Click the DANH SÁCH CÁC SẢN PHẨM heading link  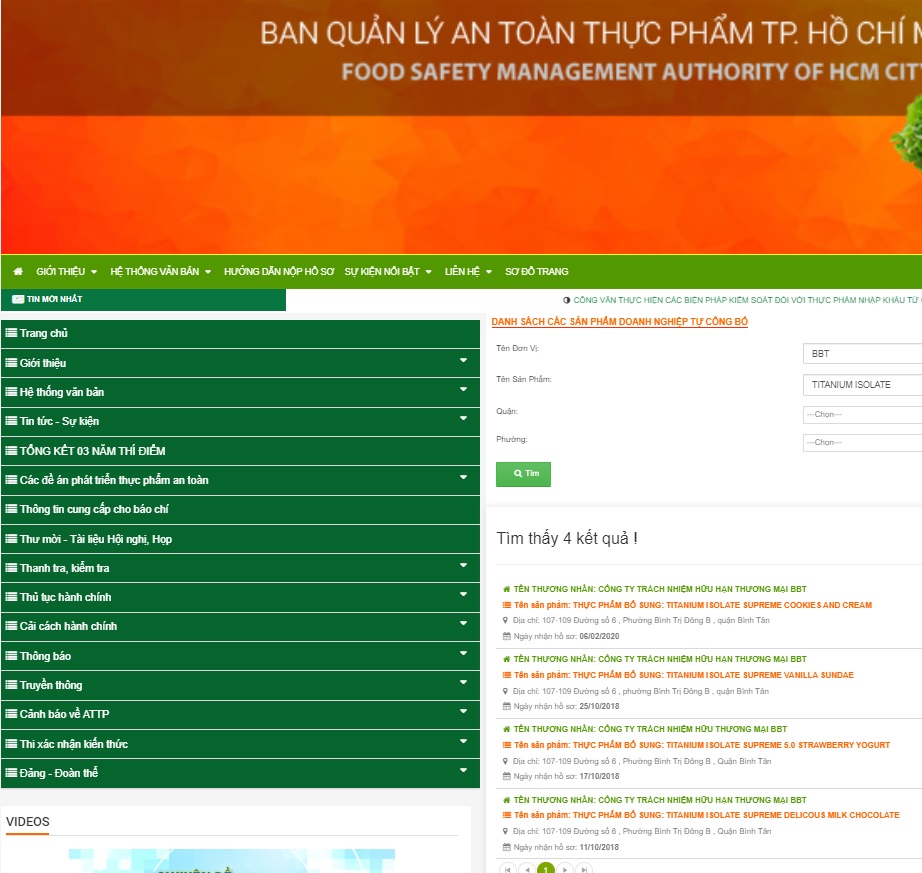(619, 322)
